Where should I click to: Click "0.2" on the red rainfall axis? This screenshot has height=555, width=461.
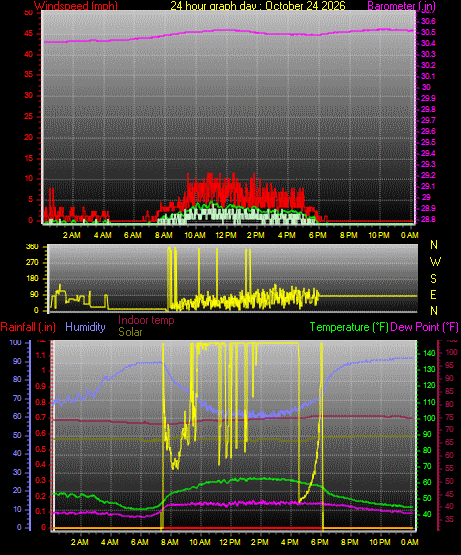point(41,496)
